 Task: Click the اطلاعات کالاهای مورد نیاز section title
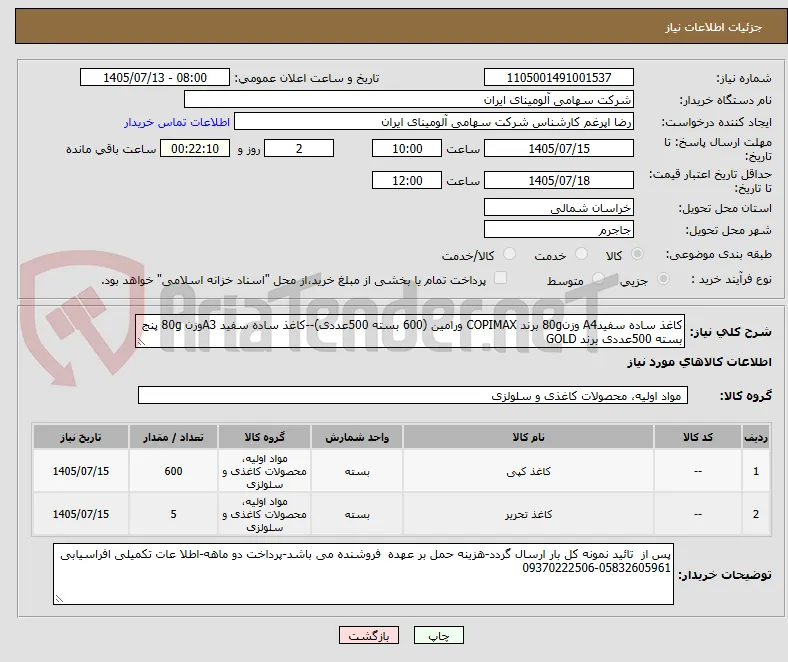(699, 362)
